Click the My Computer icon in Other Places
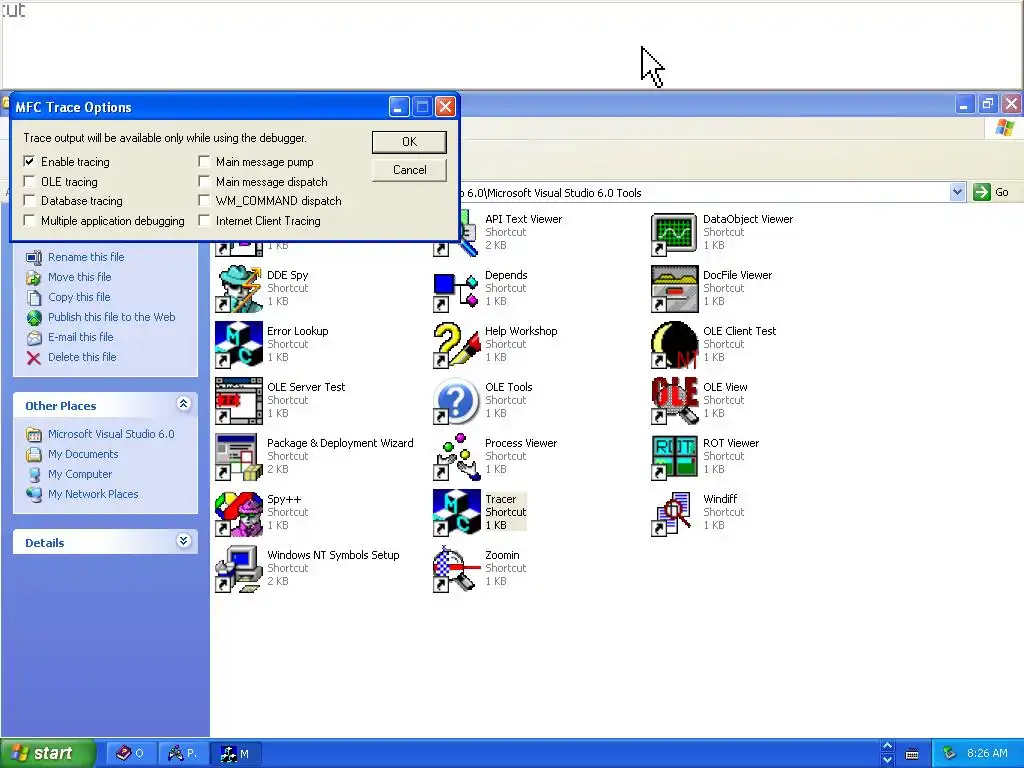The image size is (1024, 768). point(34,475)
